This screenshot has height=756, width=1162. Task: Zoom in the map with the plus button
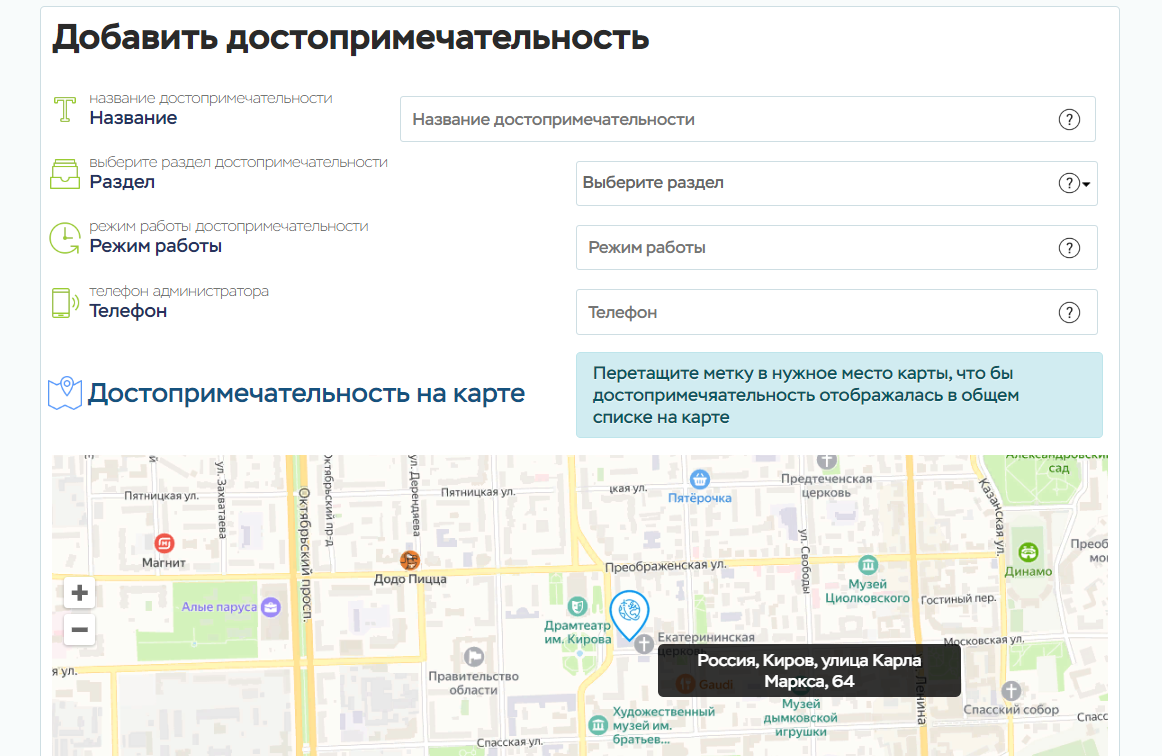coord(80,593)
